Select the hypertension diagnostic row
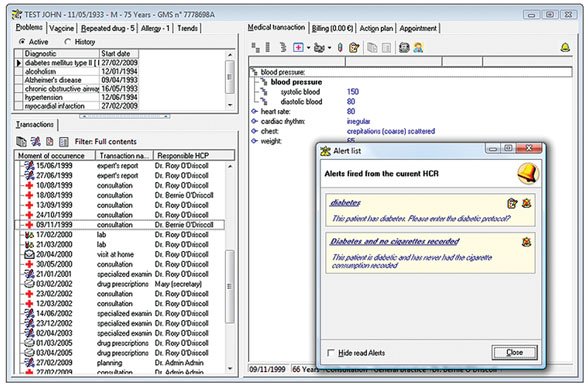The width and height of the screenshot is (588, 387). [x=76, y=97]
